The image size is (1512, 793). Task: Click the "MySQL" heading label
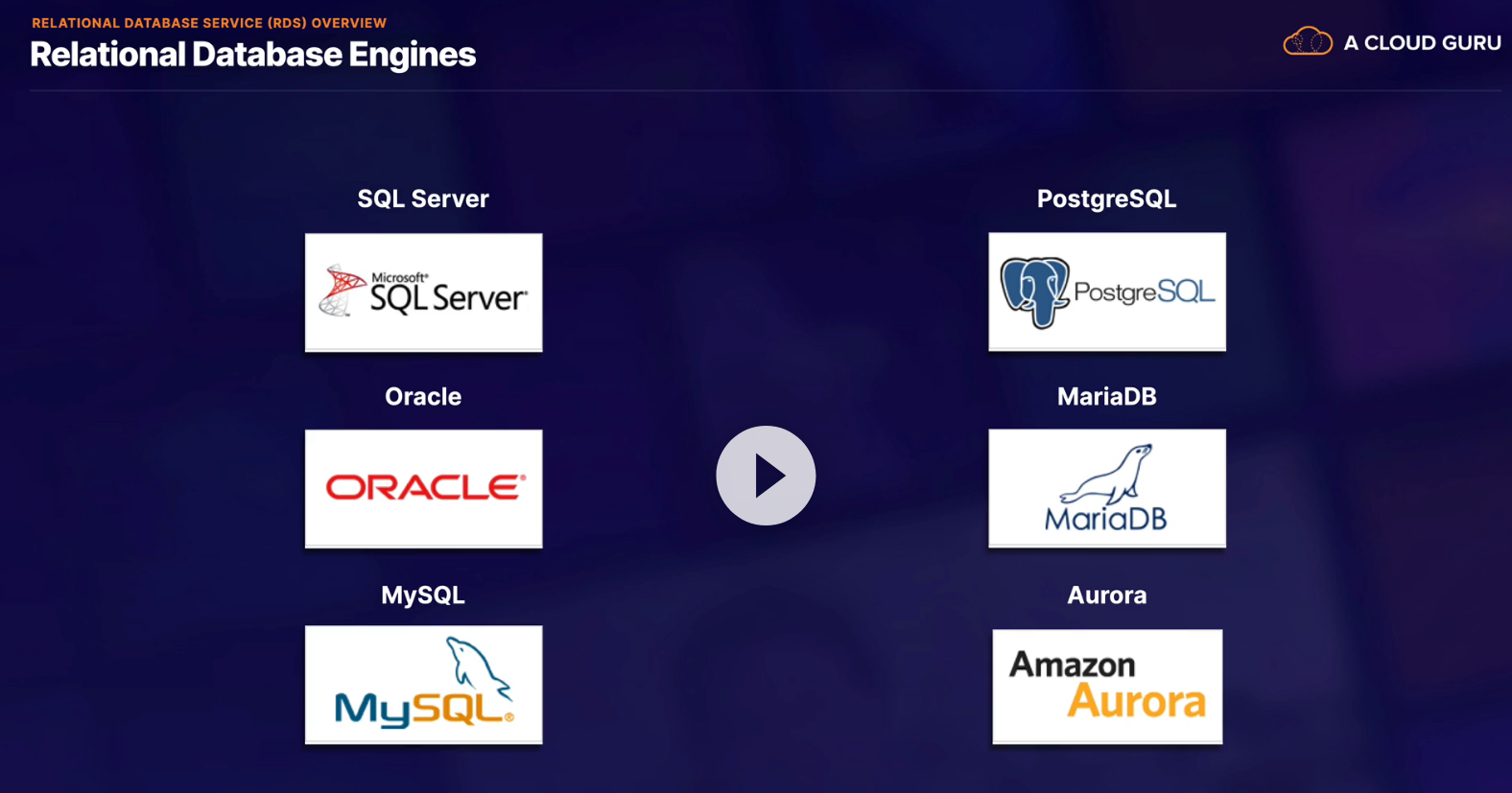[423, 595]
